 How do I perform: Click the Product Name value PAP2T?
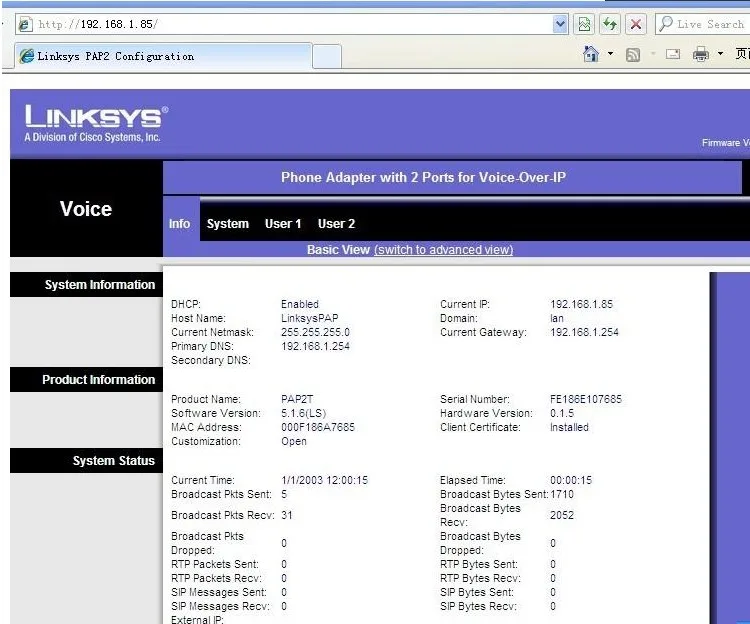coord(297,399)
